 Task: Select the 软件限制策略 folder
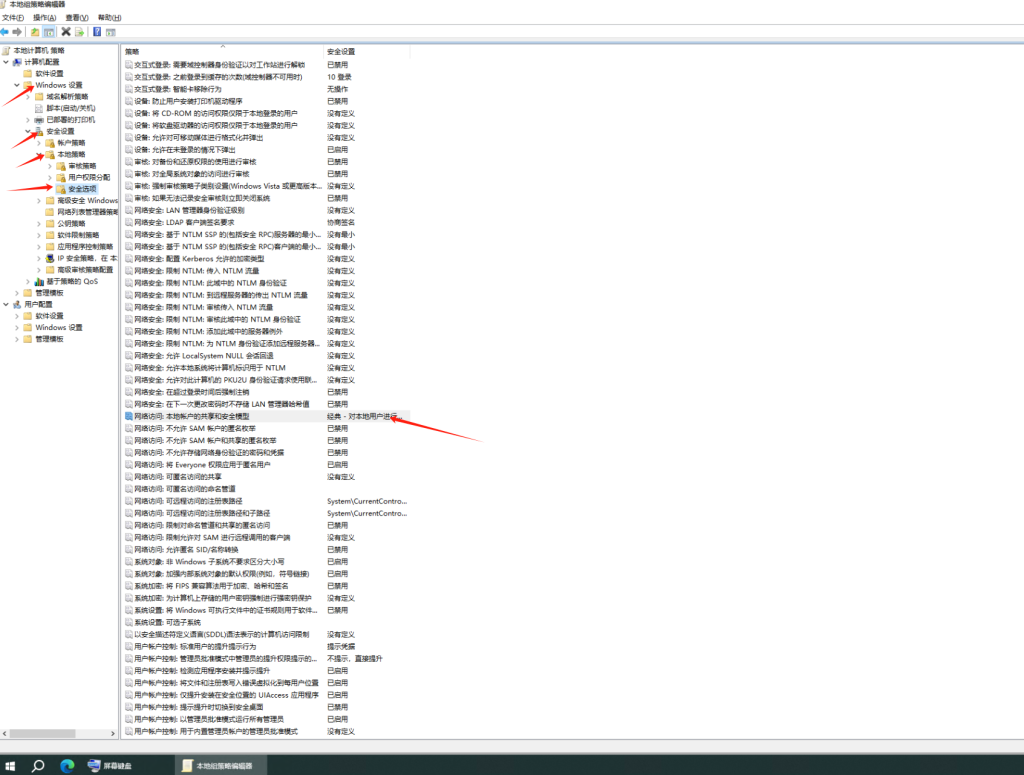point(78,235)
